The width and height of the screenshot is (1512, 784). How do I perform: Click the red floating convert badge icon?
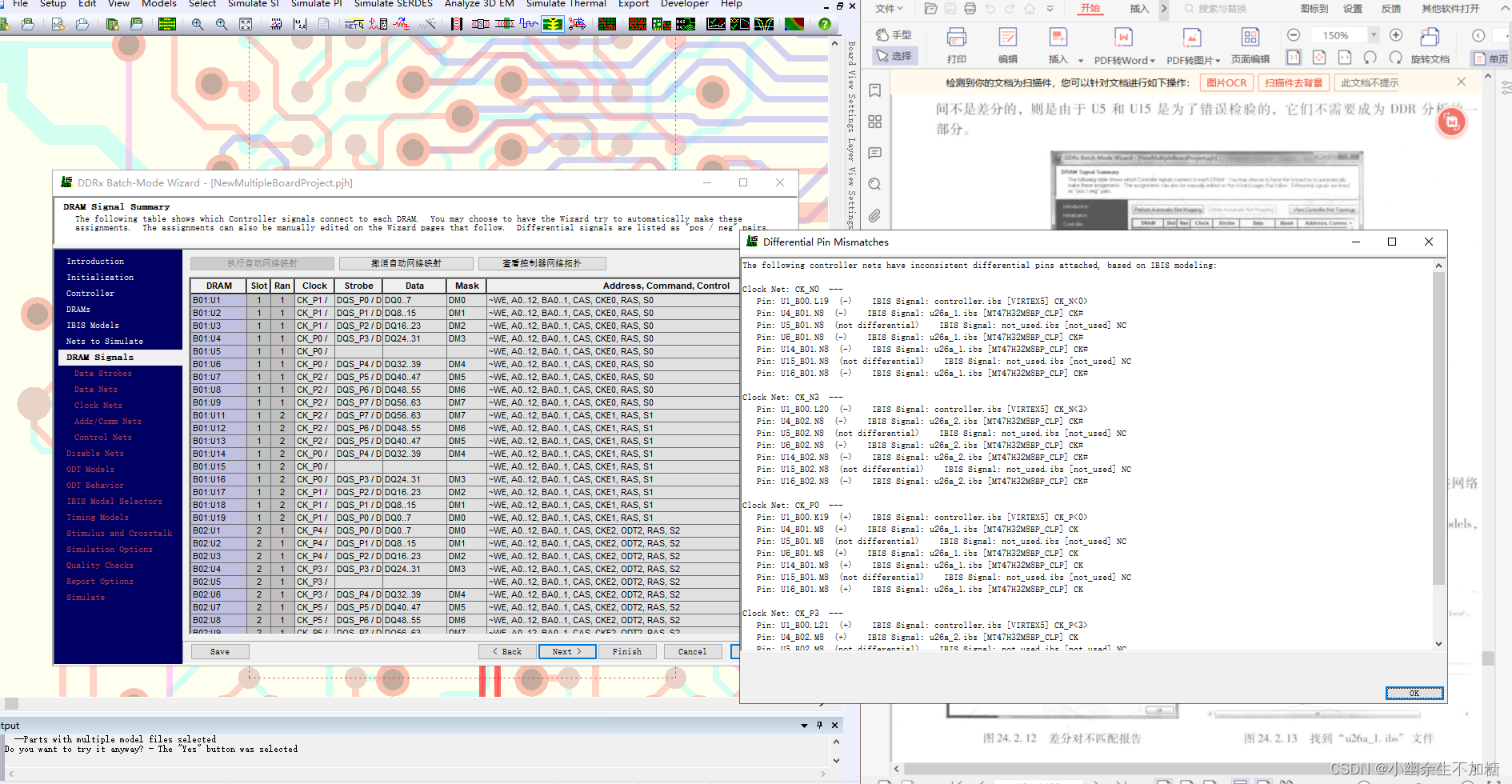pyautogui.click(x=1452, y=122)
